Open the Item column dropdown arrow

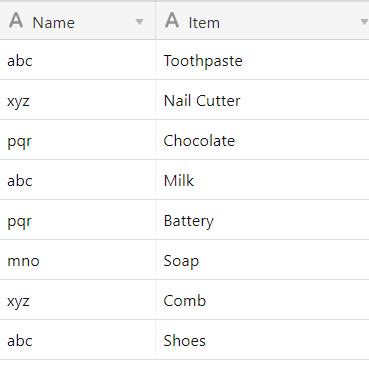click(364, 22)
